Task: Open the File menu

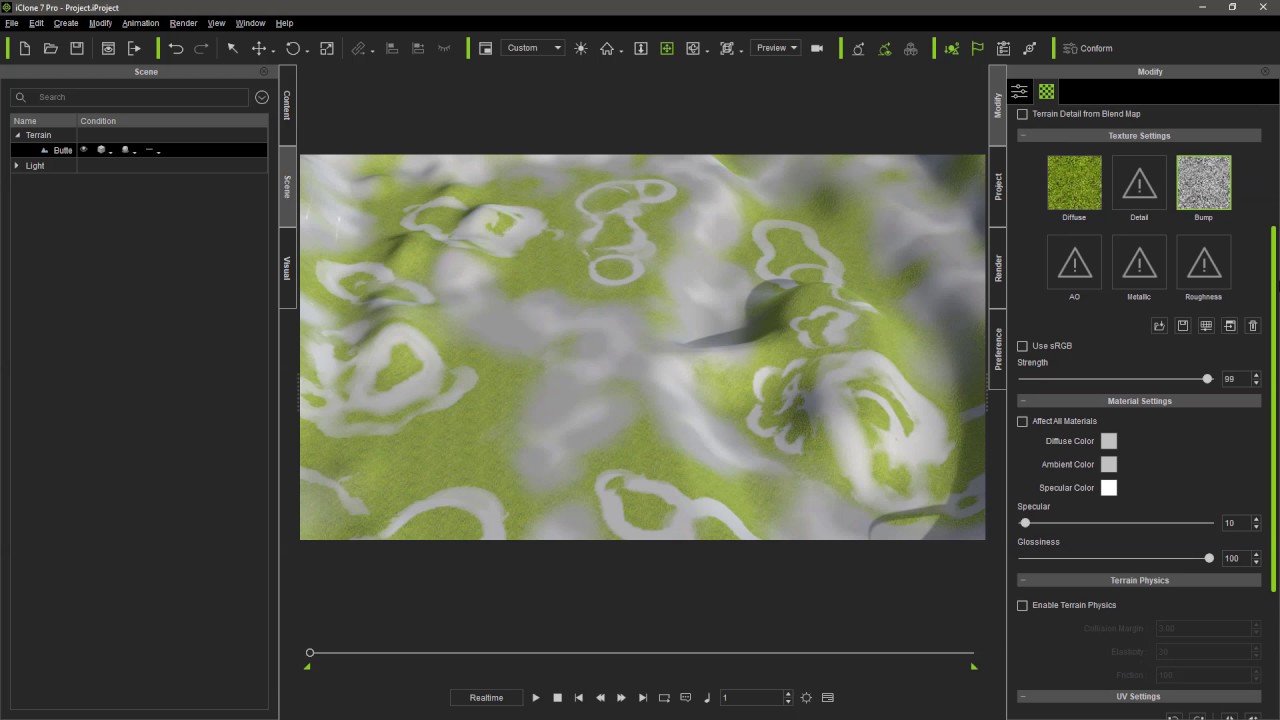Action: 12,23
